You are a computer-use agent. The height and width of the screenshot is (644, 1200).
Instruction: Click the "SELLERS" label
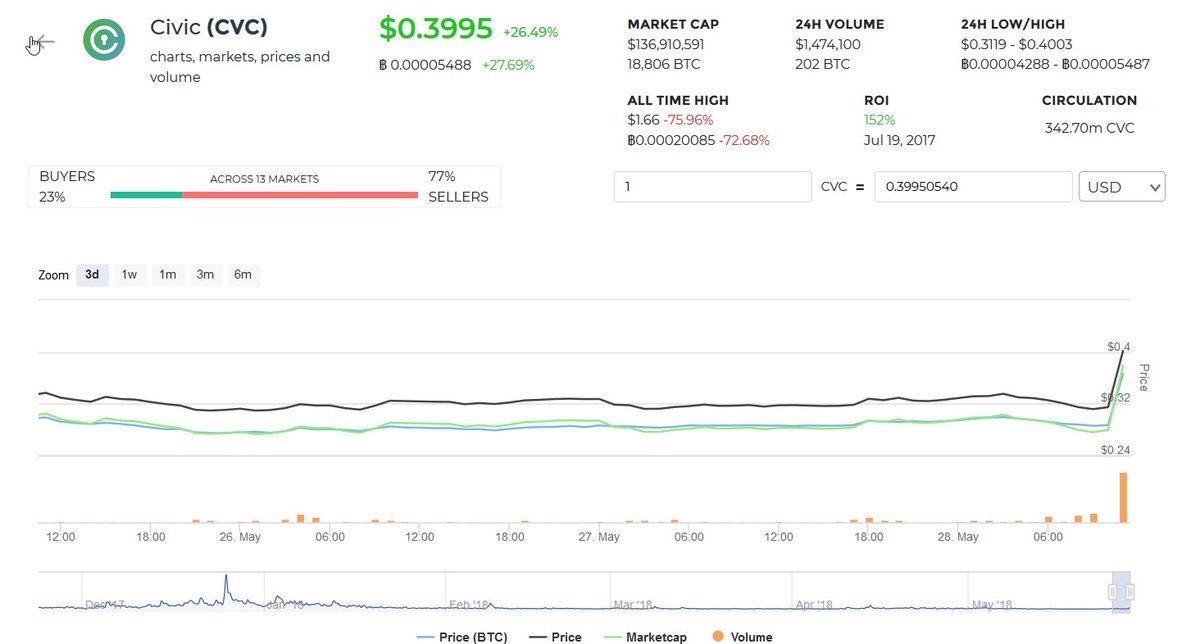(458, 197)
